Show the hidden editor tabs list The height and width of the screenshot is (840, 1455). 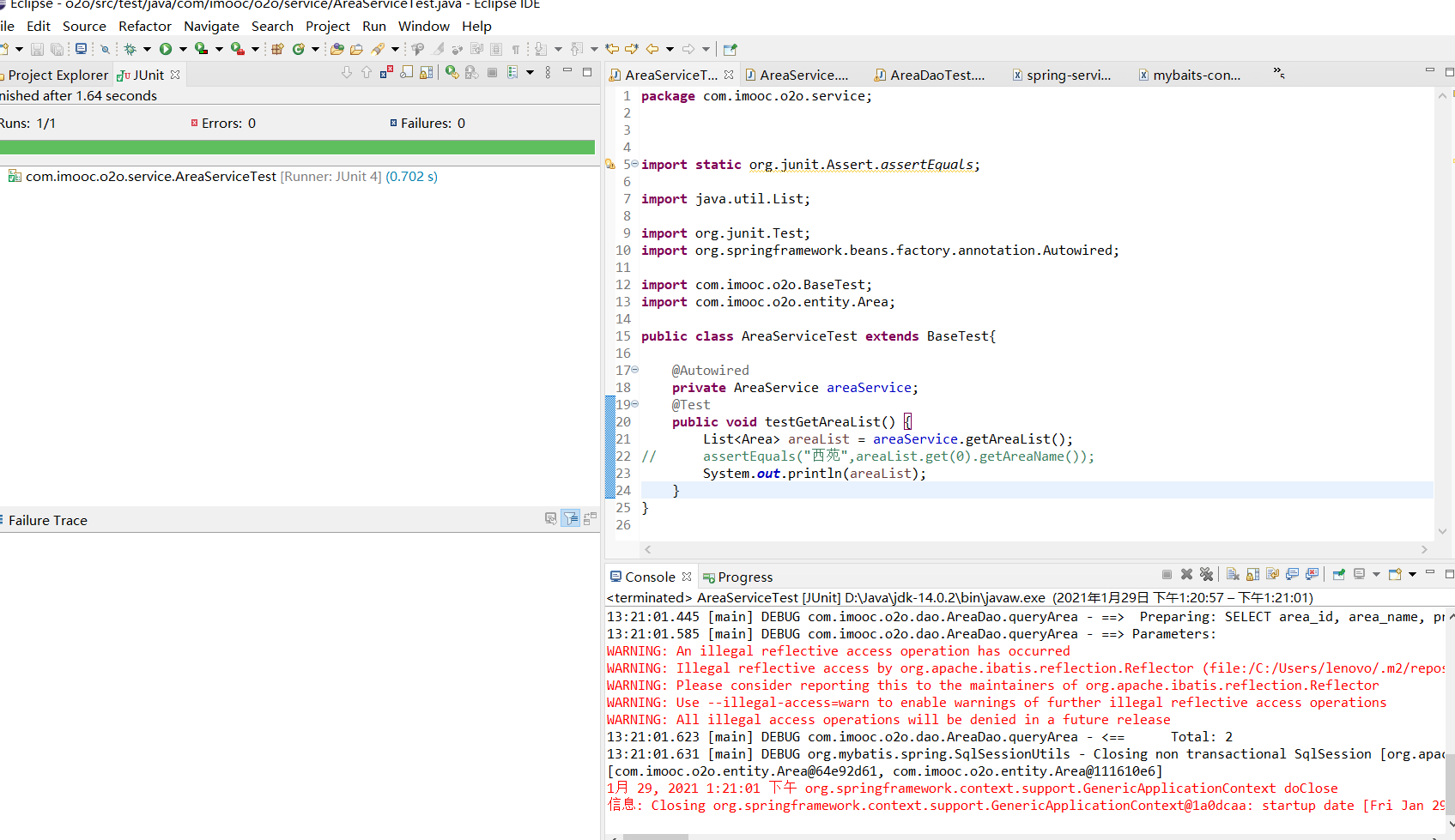point(1278,74)
